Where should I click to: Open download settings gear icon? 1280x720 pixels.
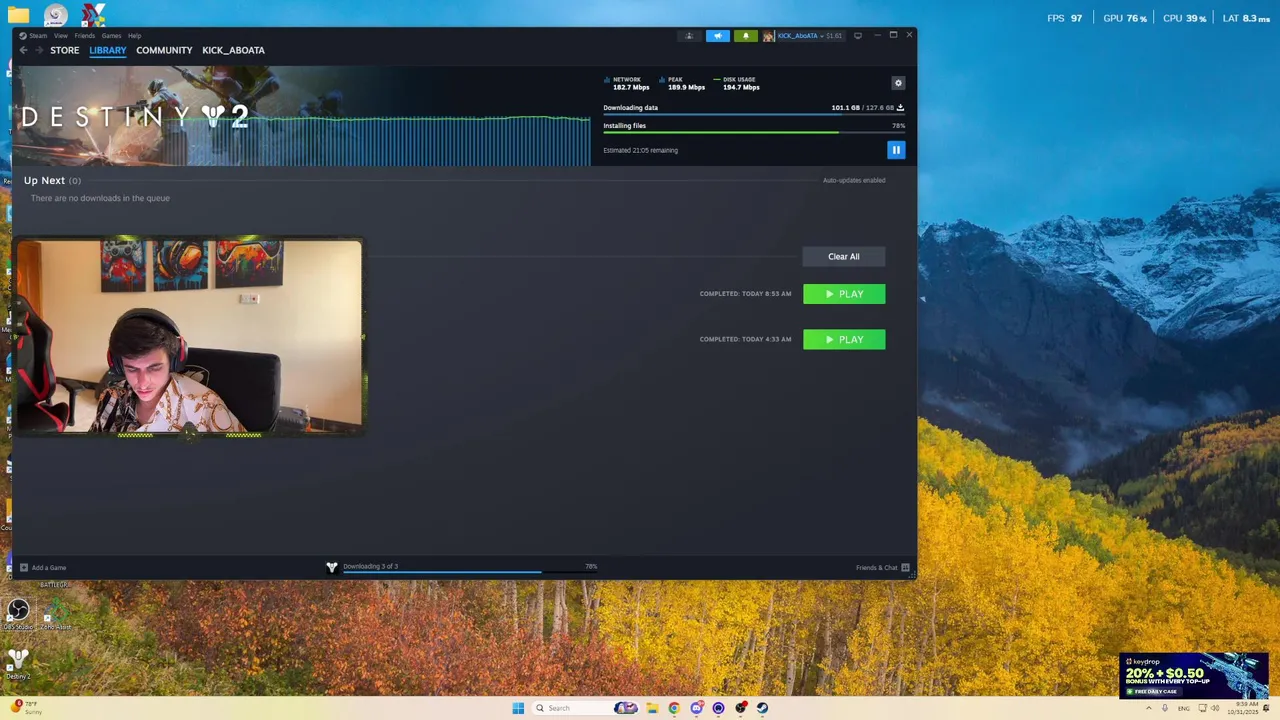point(898,83)
